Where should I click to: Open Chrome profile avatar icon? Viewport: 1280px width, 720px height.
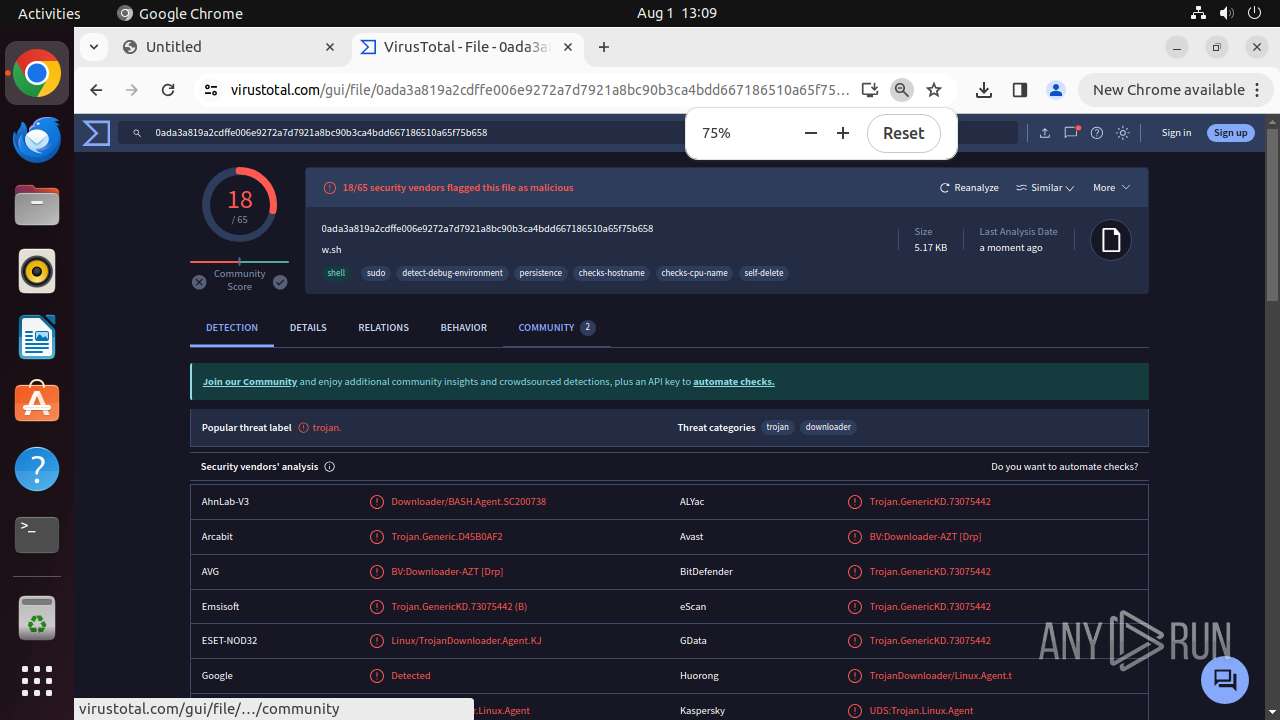tap(1056, 90)
